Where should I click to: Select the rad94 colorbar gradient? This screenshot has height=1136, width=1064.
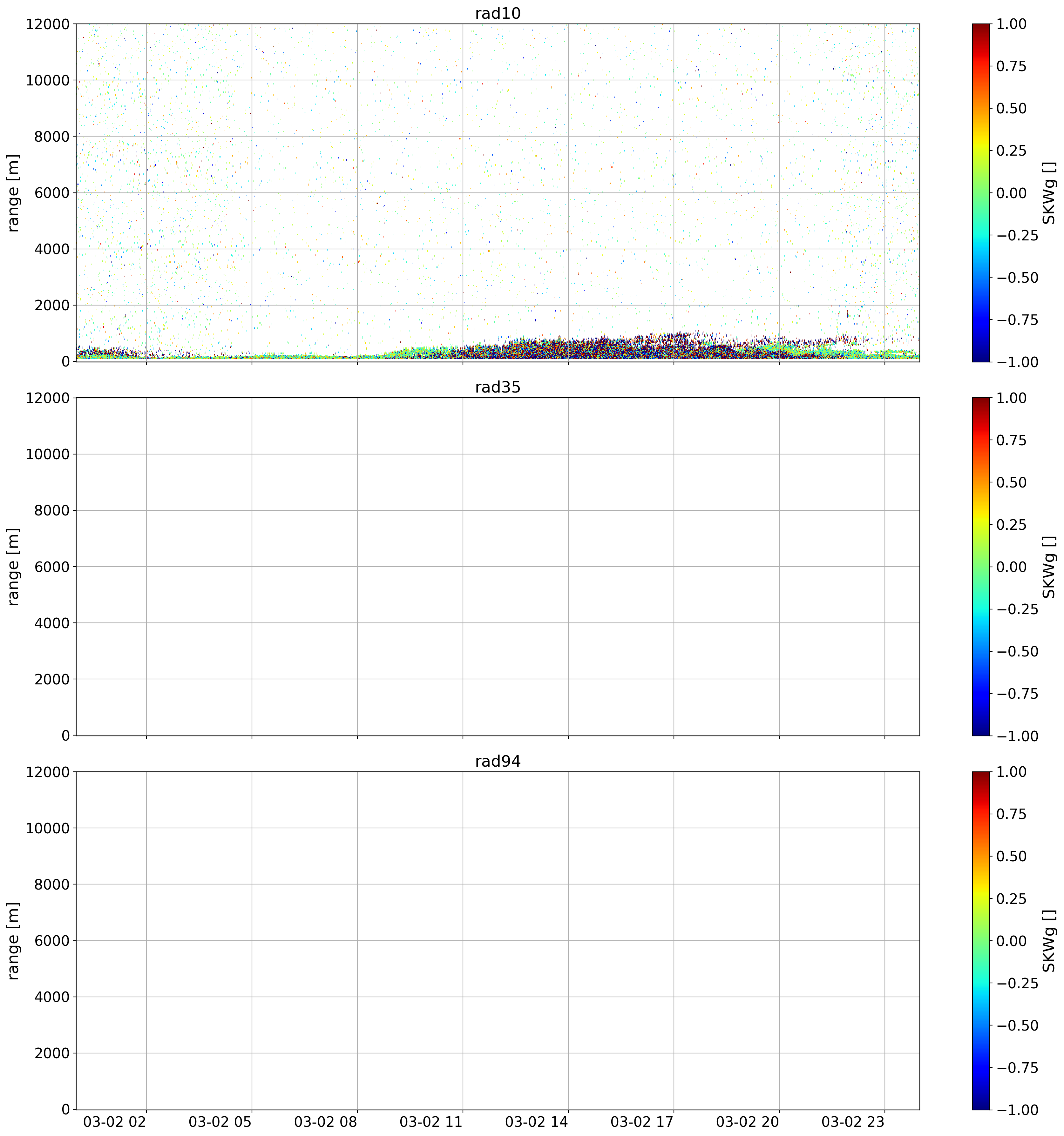coord(980,941)
